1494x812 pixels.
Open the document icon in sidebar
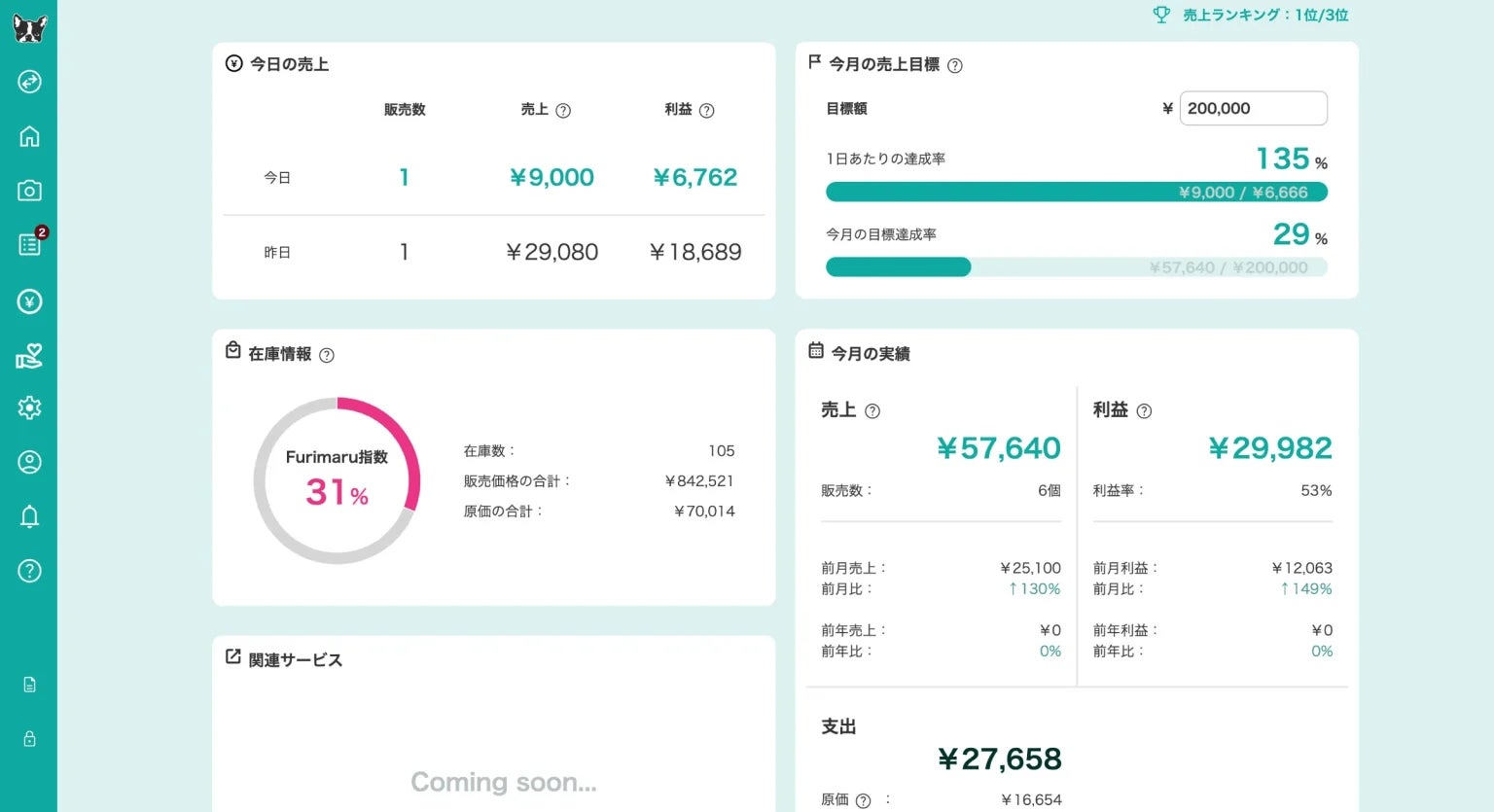point(29,685)
